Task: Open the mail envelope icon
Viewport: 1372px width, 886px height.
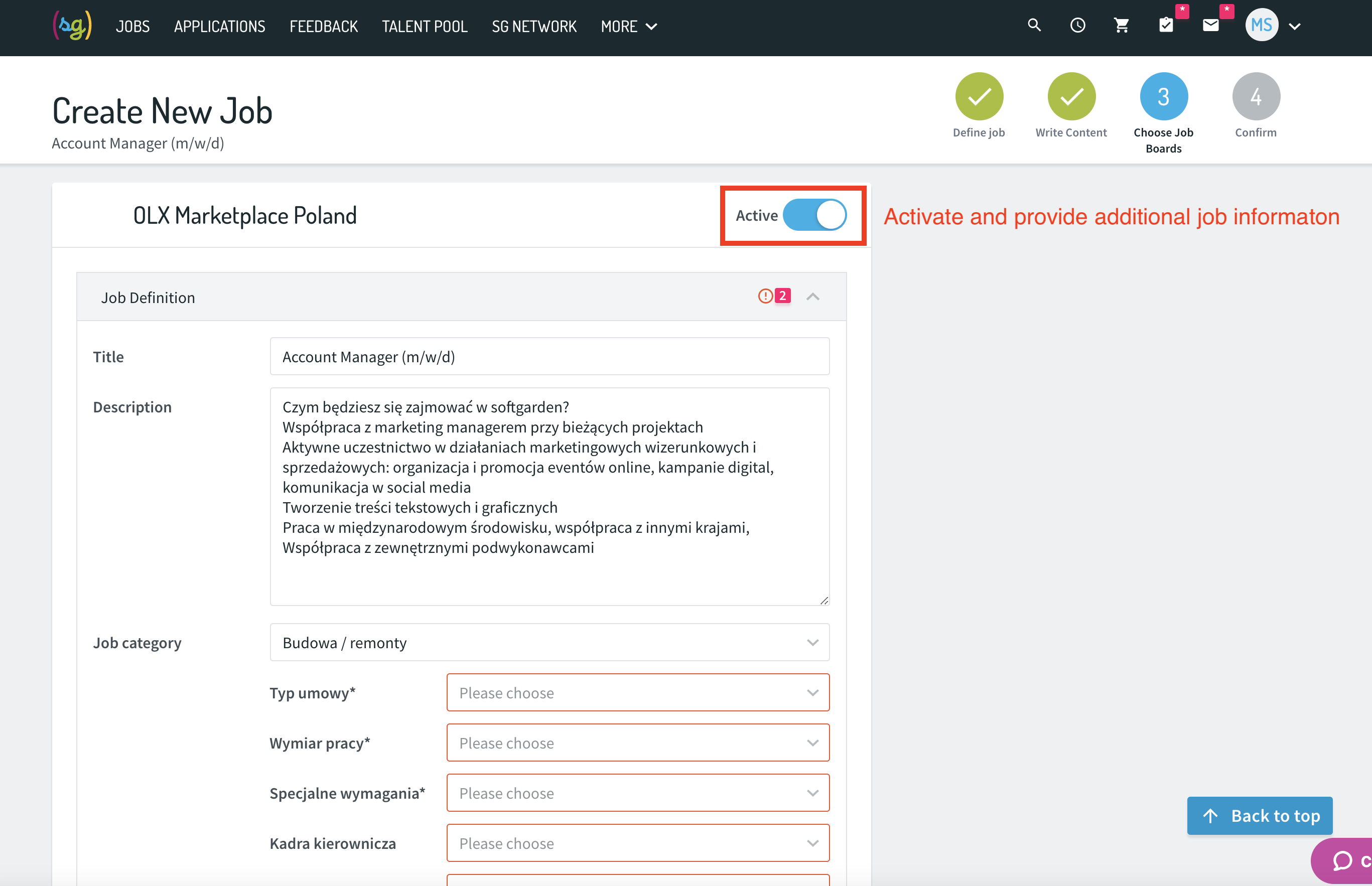Action: [1210, 25]
